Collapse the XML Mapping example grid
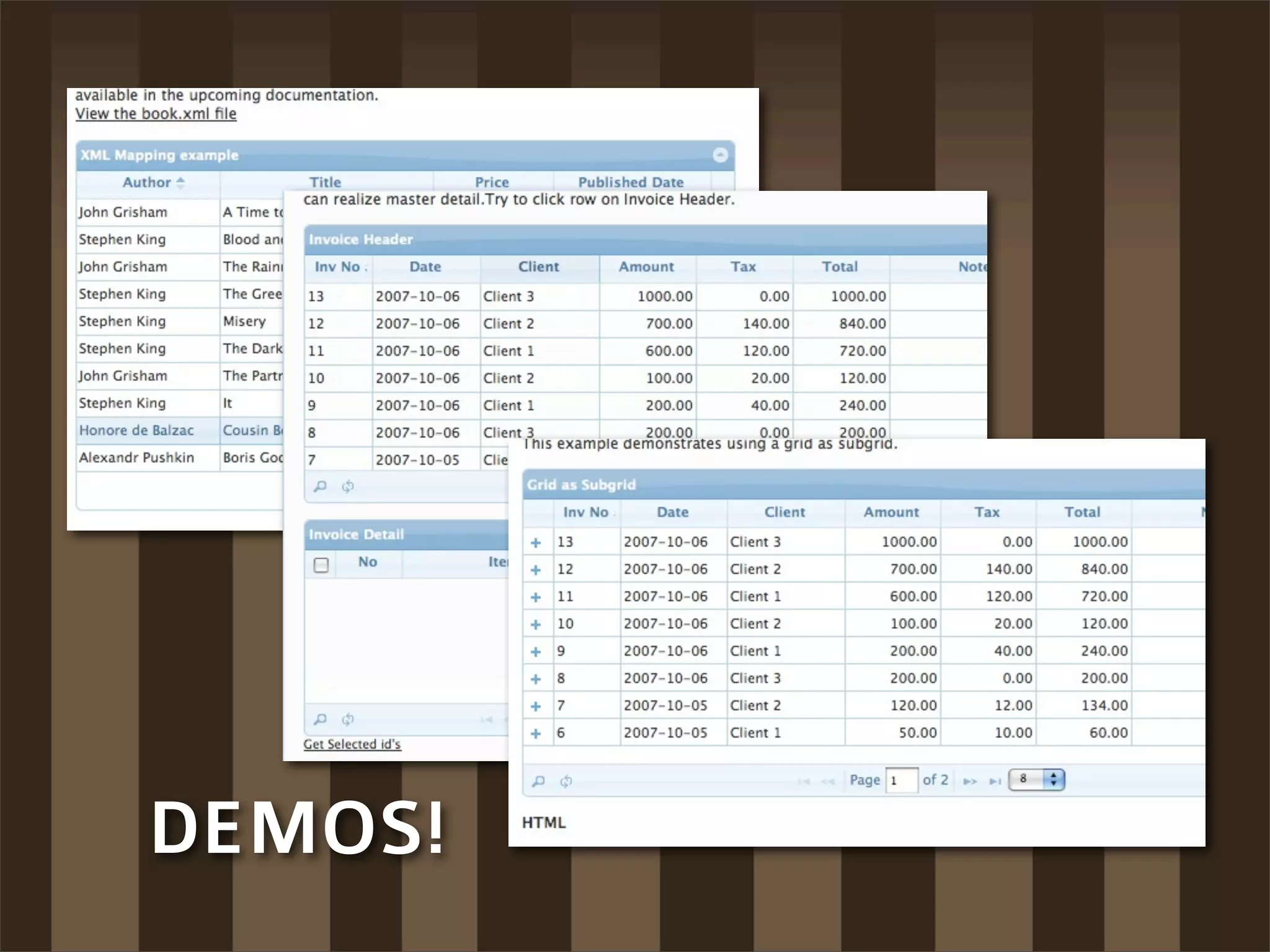Image resolution: width=1270 pixels, height=952 pixels. click(x=720, y=155)
